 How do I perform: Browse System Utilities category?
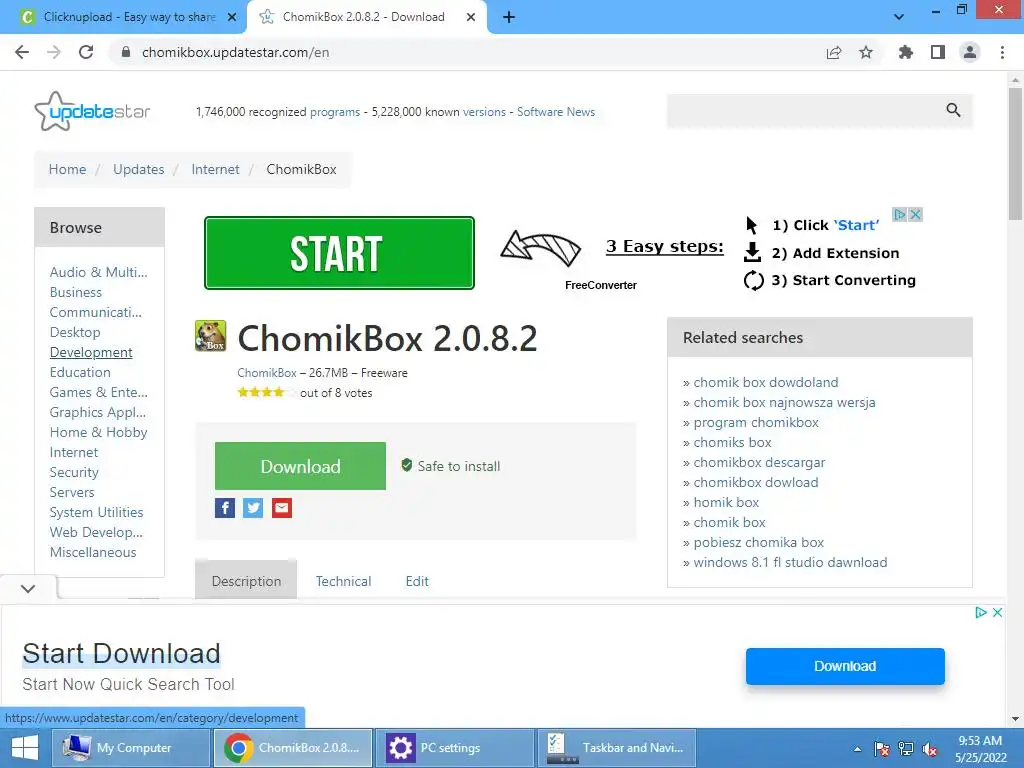tap(97, 512)
